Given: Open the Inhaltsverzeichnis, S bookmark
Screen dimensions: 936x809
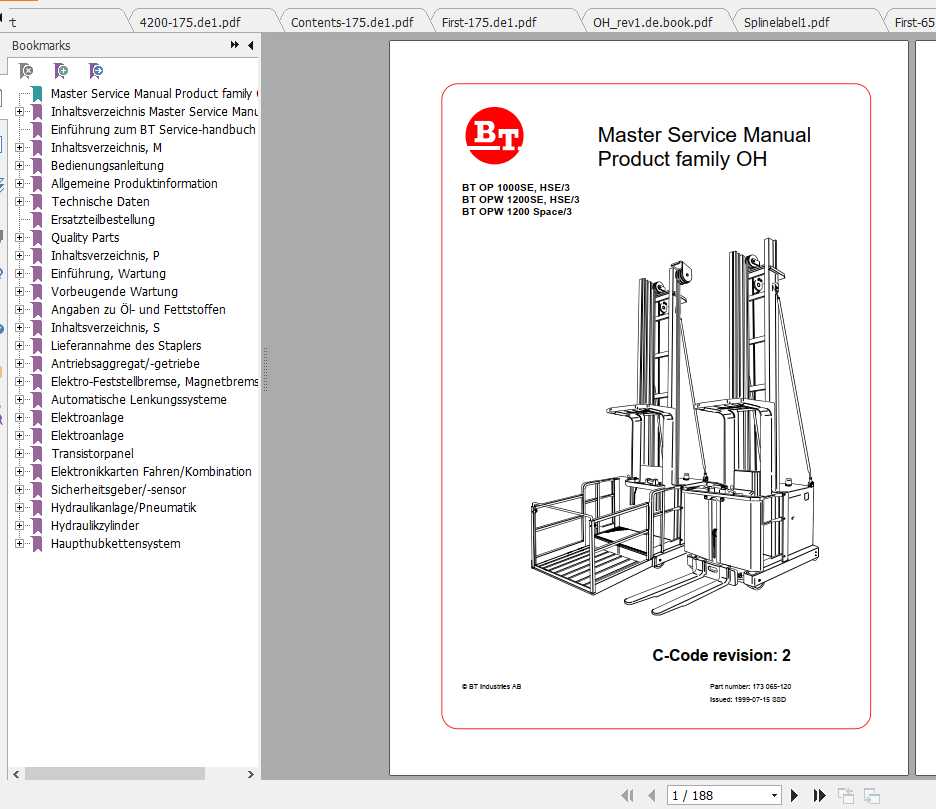Looking at the screenshot, I should pos(105,327).
